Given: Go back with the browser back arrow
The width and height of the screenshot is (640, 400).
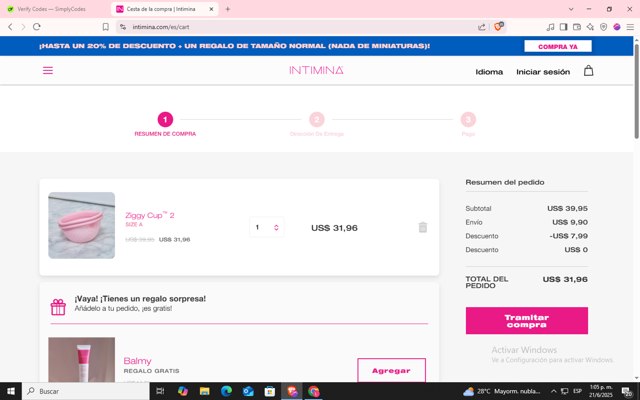Looking at the screenshot, I should click(x=10, y=27).
